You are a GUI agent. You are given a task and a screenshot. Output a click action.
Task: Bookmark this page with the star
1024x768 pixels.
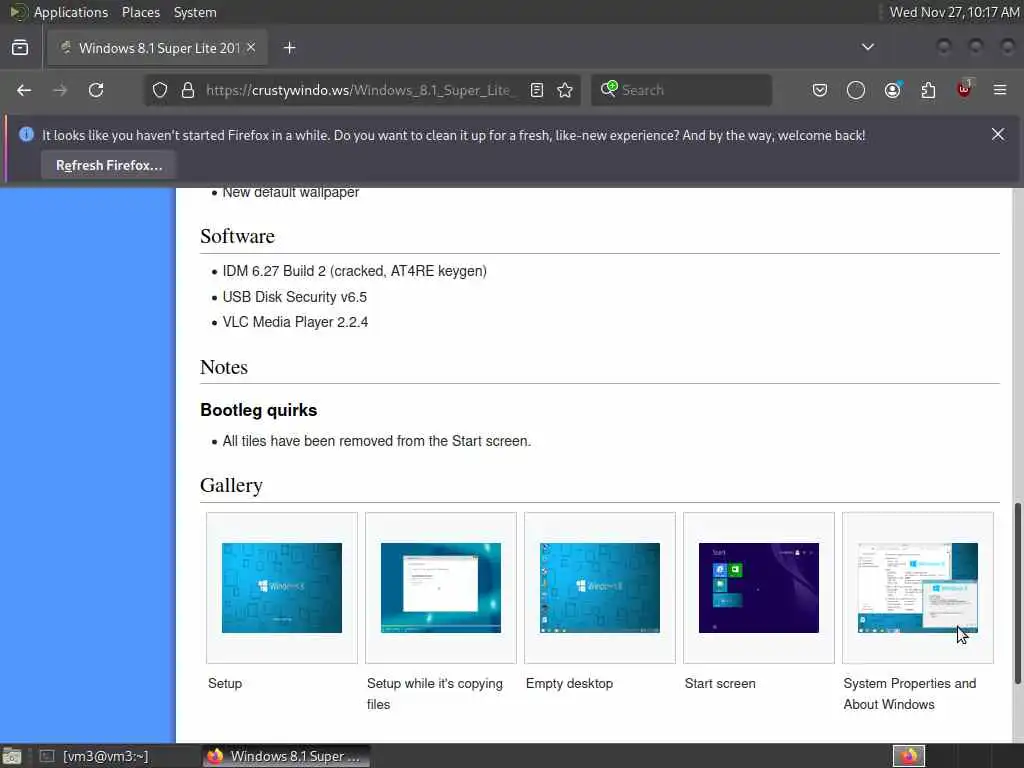(566, 90)
